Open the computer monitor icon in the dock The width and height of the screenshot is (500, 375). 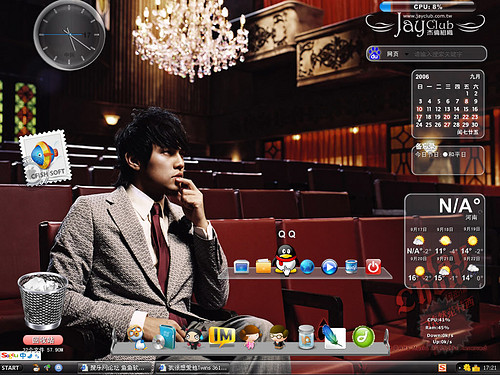[x=241, y=267]
